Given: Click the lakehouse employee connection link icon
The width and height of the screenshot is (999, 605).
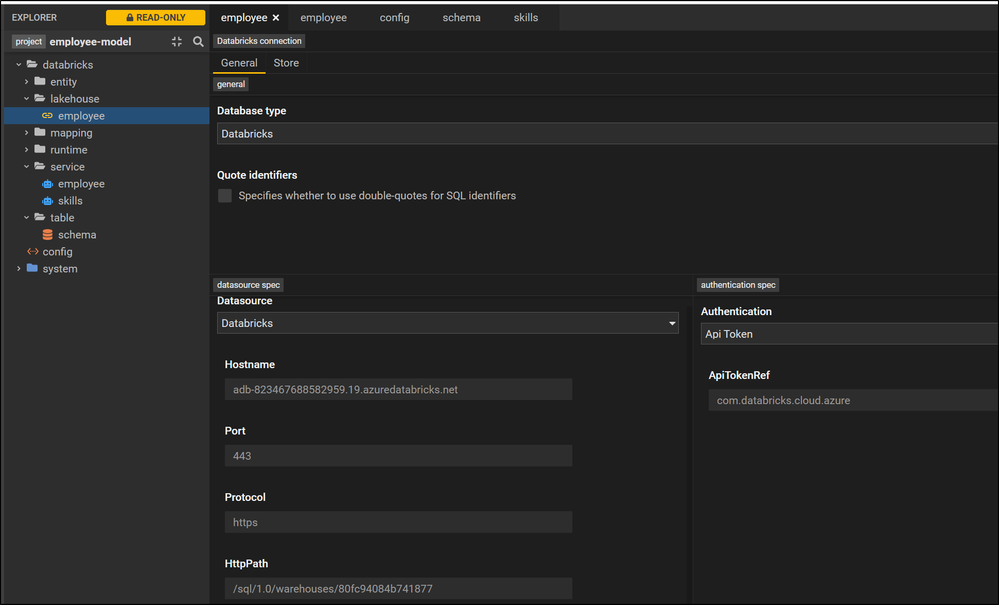Looking at the screenshot, I should point(47,116).
